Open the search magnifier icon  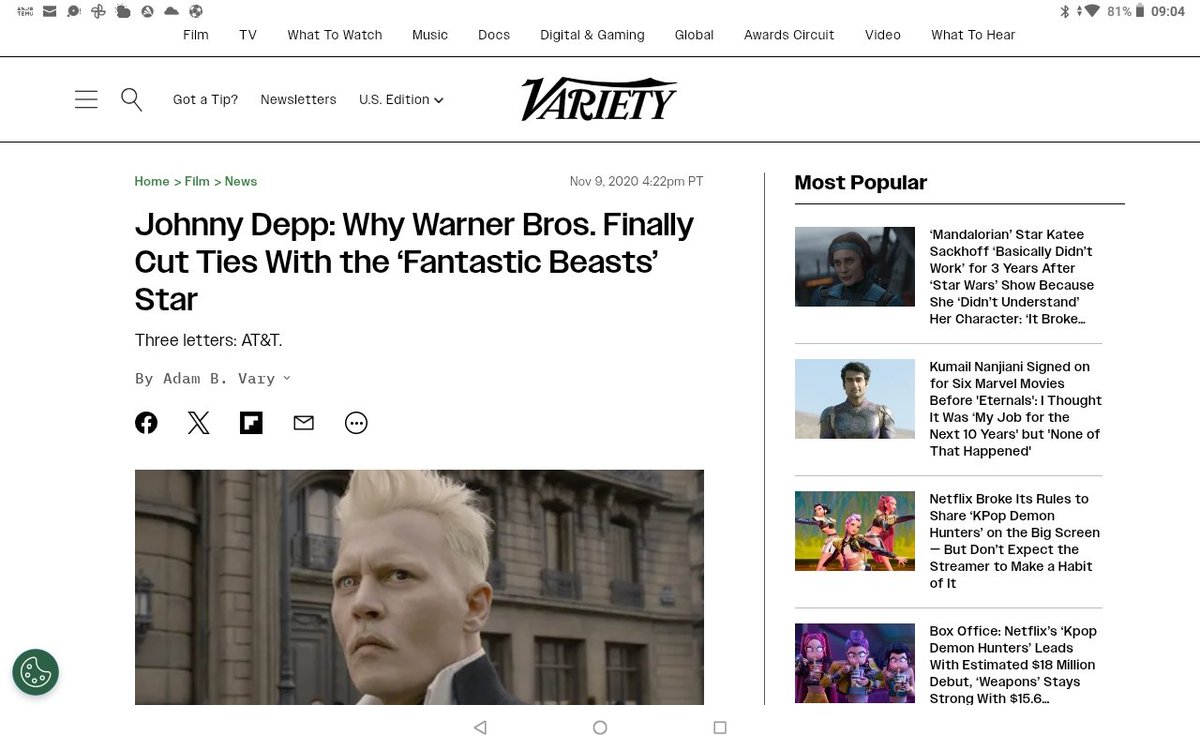[131, 99]
